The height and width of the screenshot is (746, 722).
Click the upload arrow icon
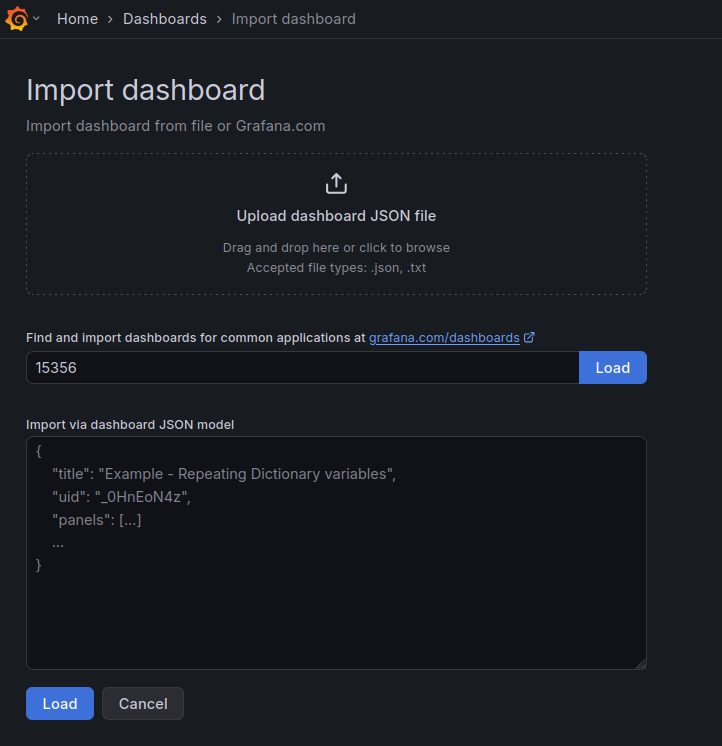click(336, 184)
